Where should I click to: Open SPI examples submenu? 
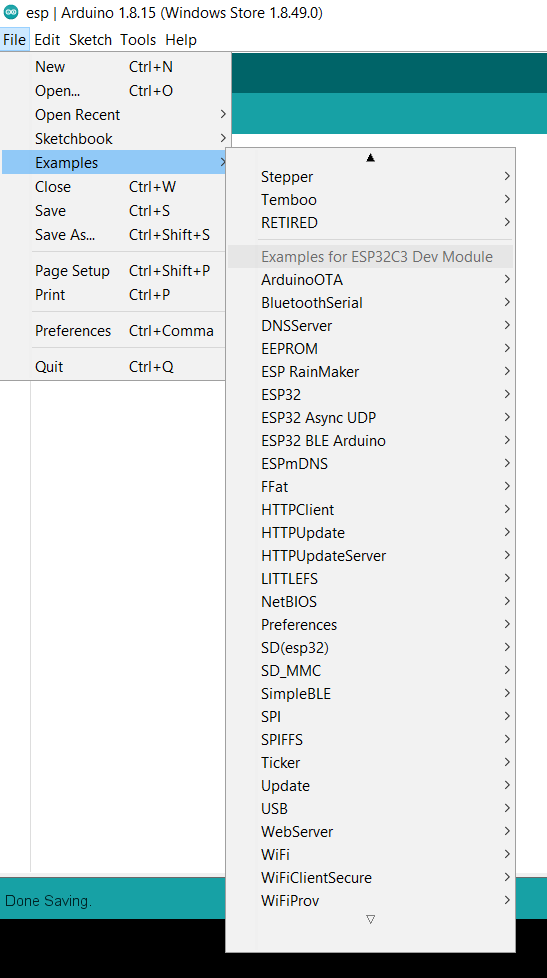(x=370, y=717)
